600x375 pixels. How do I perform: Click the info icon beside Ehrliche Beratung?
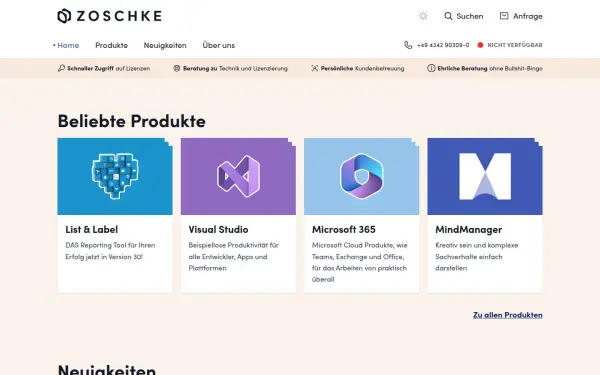click(431, 68)
